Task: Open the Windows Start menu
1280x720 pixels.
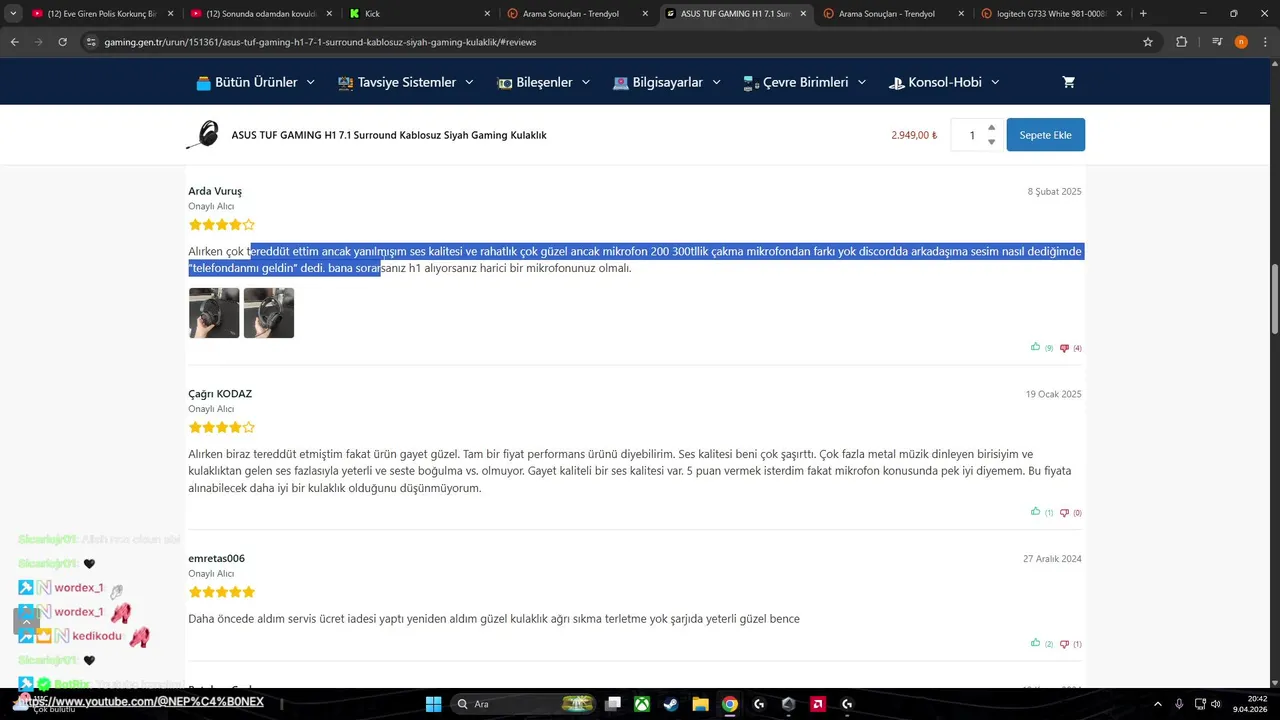Action: (433, 704)
